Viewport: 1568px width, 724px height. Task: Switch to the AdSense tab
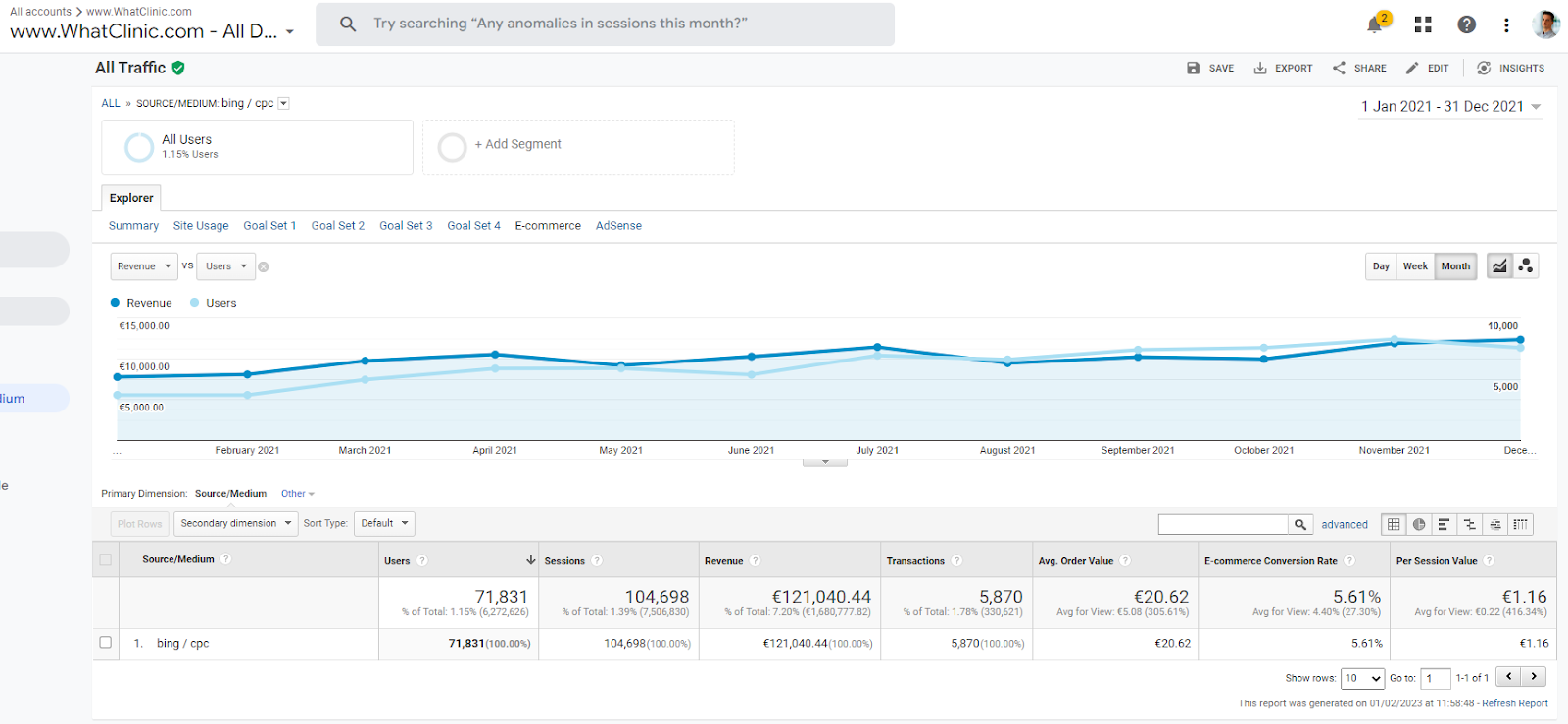pos(618,225)
